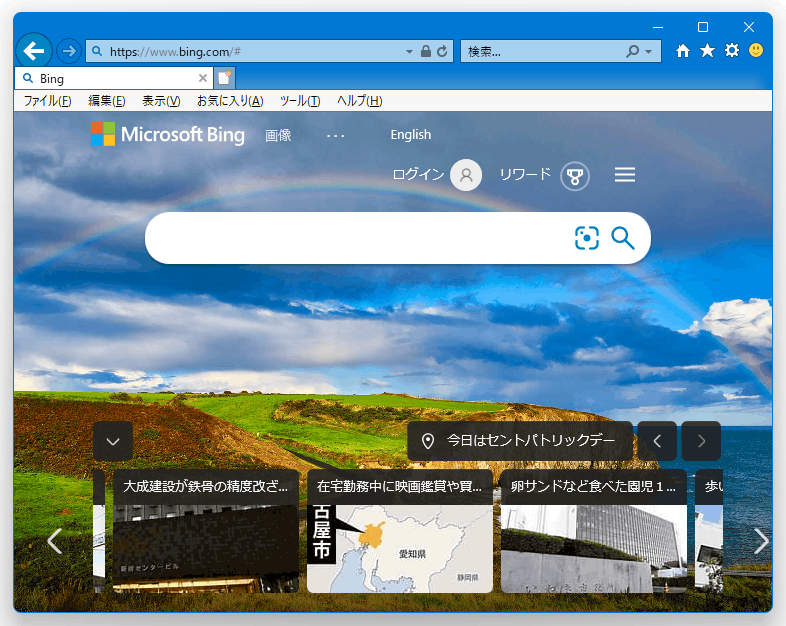Click the Bing search magnifier button
Screen dimensions: 786x626
tap(623, 238)
